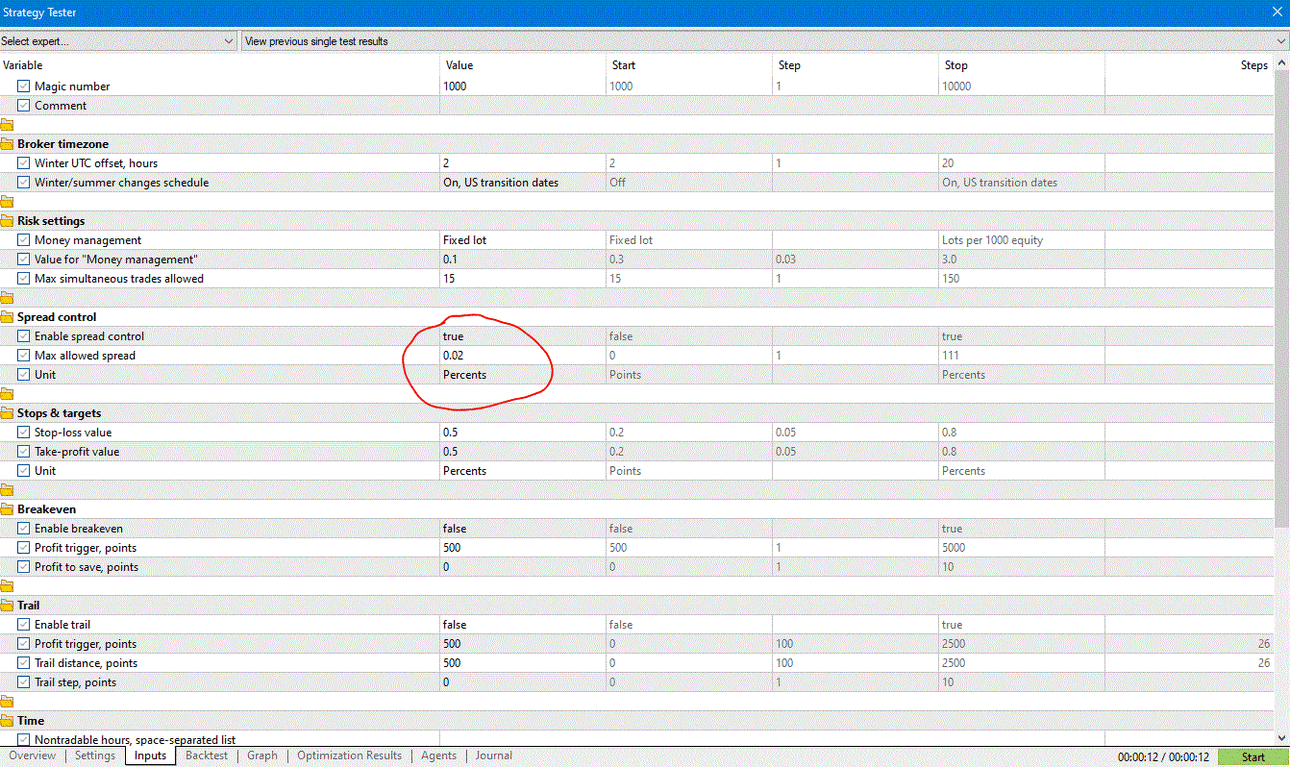The width and height of the screenshot is (1290, 768).
Task: Click Take-profit value cell 0.5
Action: tap(523, 451)
